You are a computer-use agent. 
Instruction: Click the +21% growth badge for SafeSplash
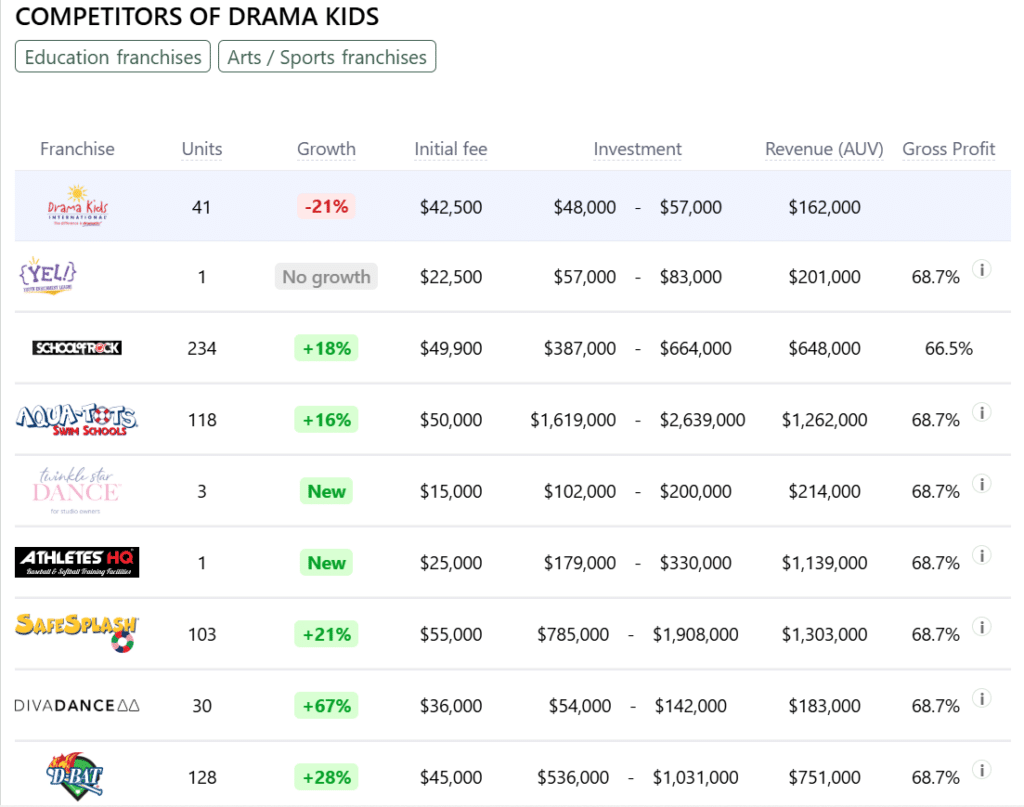[x=327, y=634]
